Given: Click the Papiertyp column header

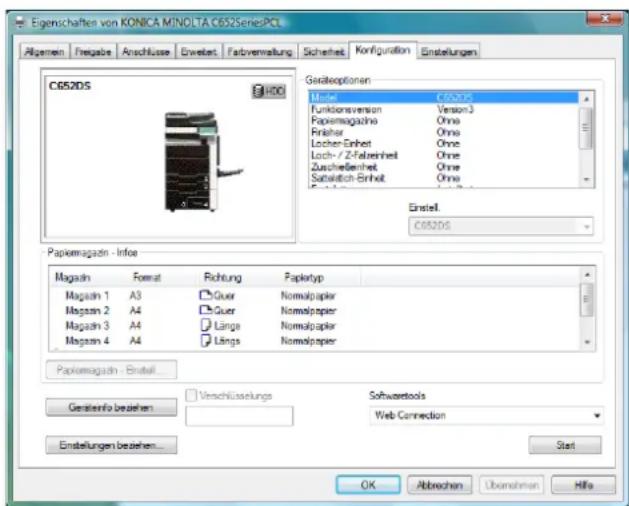Looking at the screenshot, I should click(320, 277).
